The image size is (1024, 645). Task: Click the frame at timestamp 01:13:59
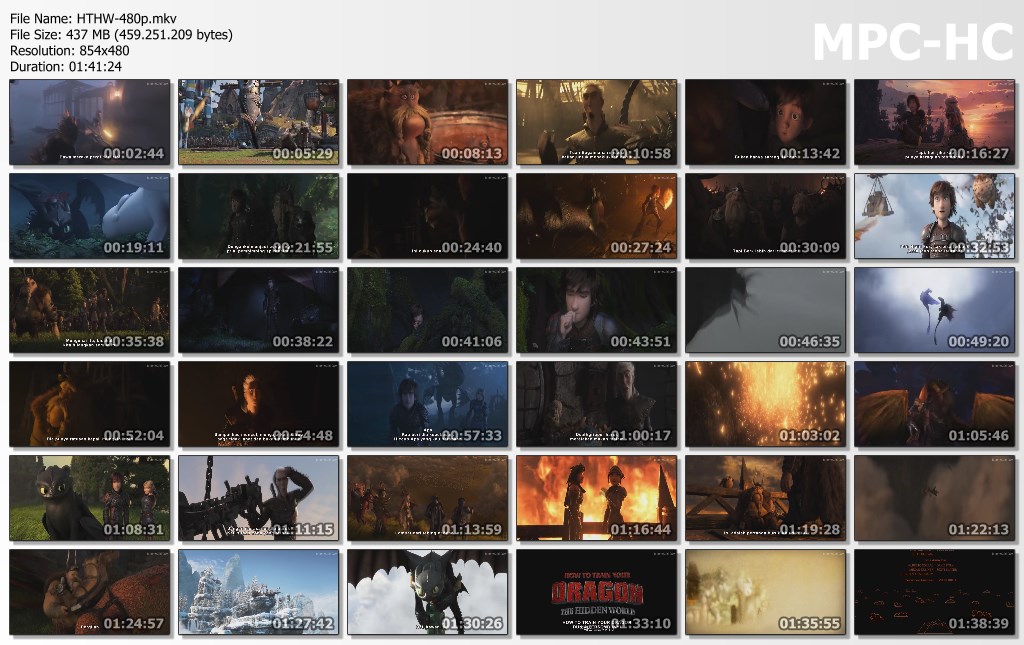[x=428, y=498]
